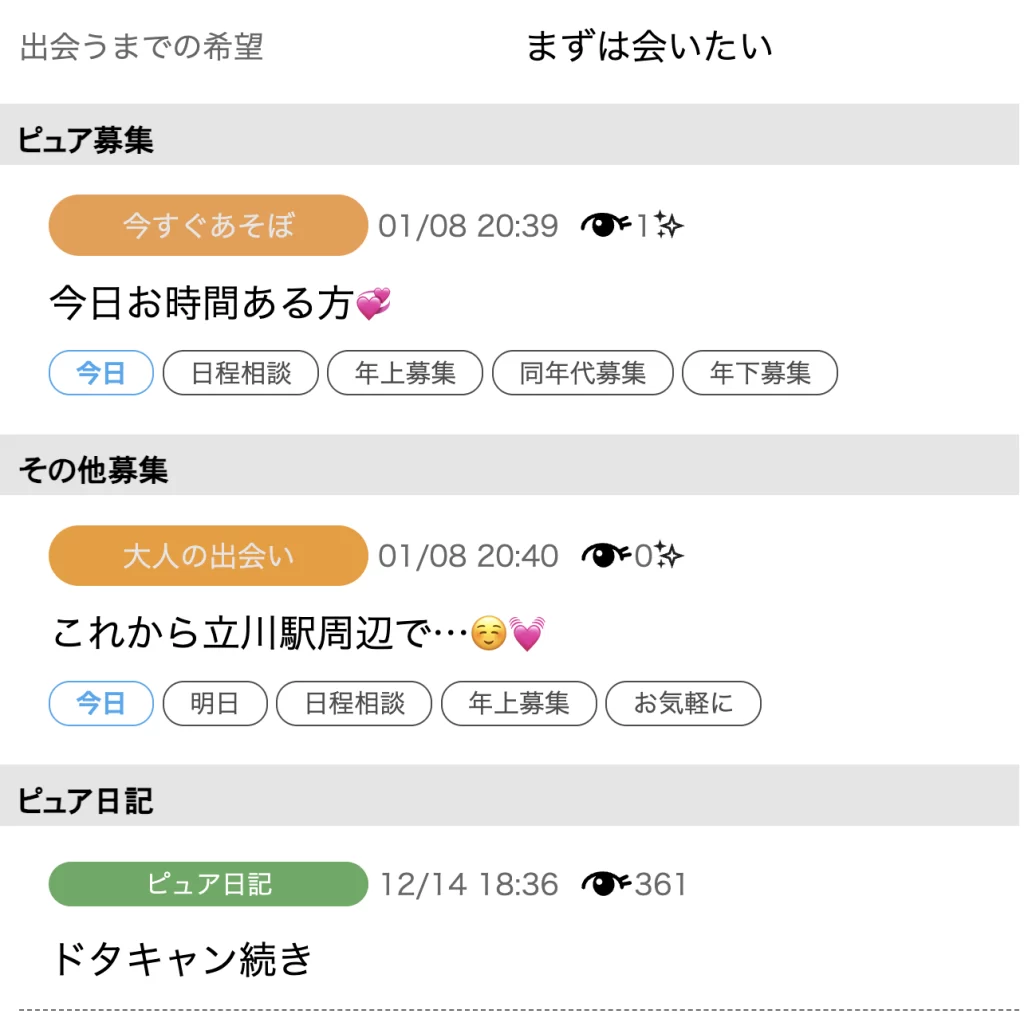Toggle the highlighted 今日 filter on the first post

[x=100, y=372]
